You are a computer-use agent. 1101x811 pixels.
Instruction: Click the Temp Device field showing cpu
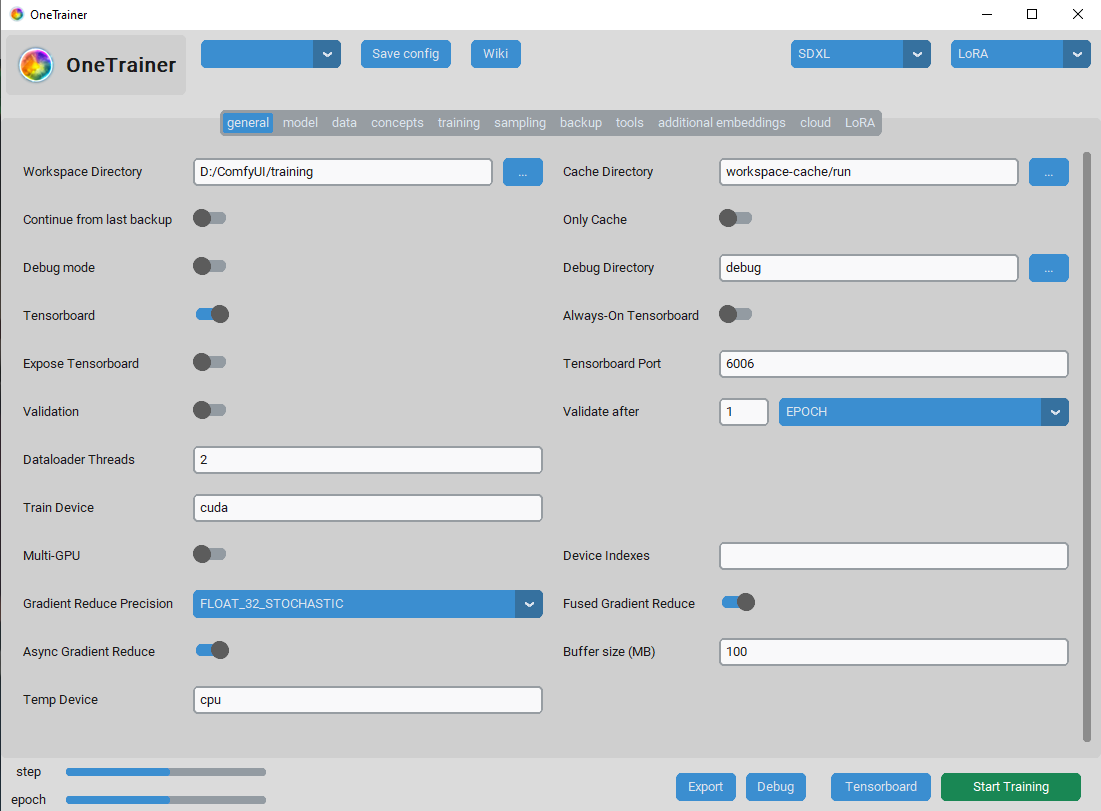368,700
